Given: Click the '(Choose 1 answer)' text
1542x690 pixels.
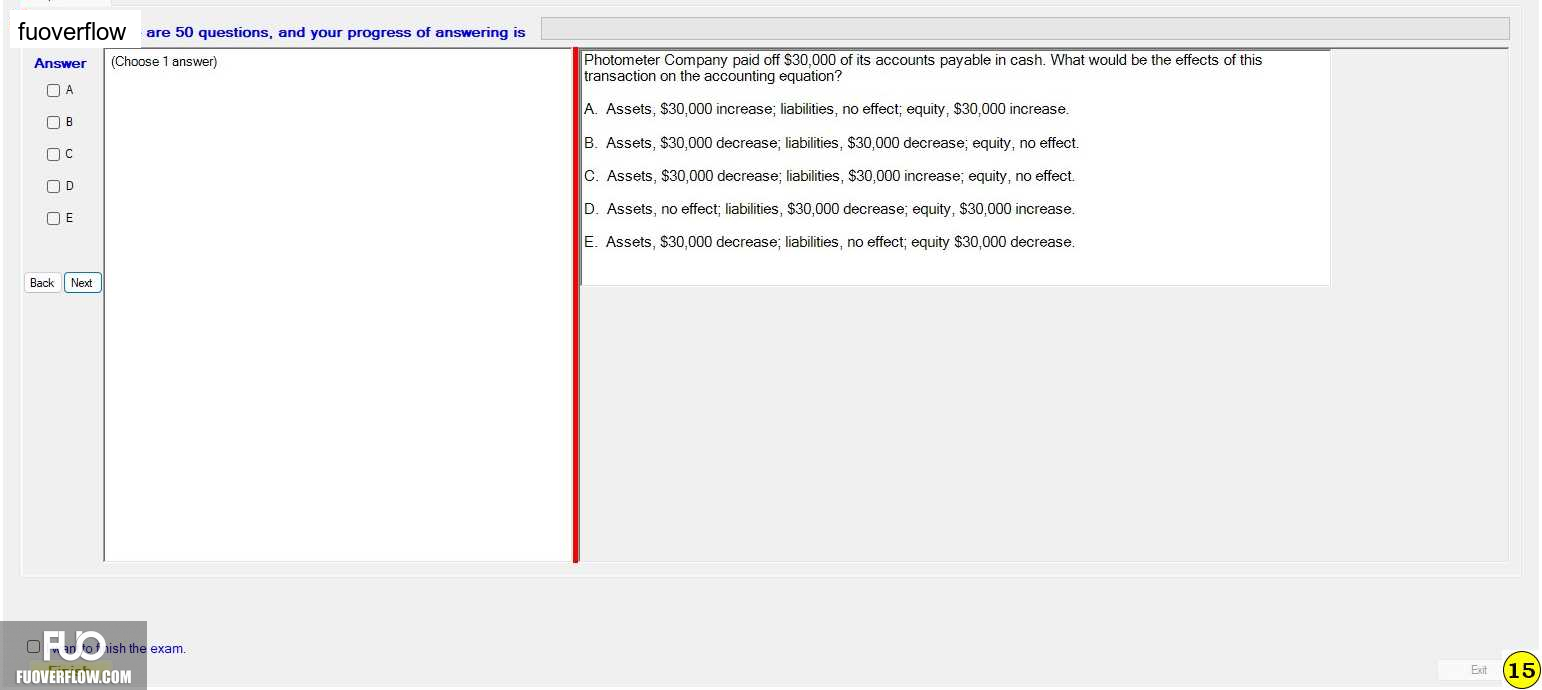Looking at the screenshot, I should [164, 62].
